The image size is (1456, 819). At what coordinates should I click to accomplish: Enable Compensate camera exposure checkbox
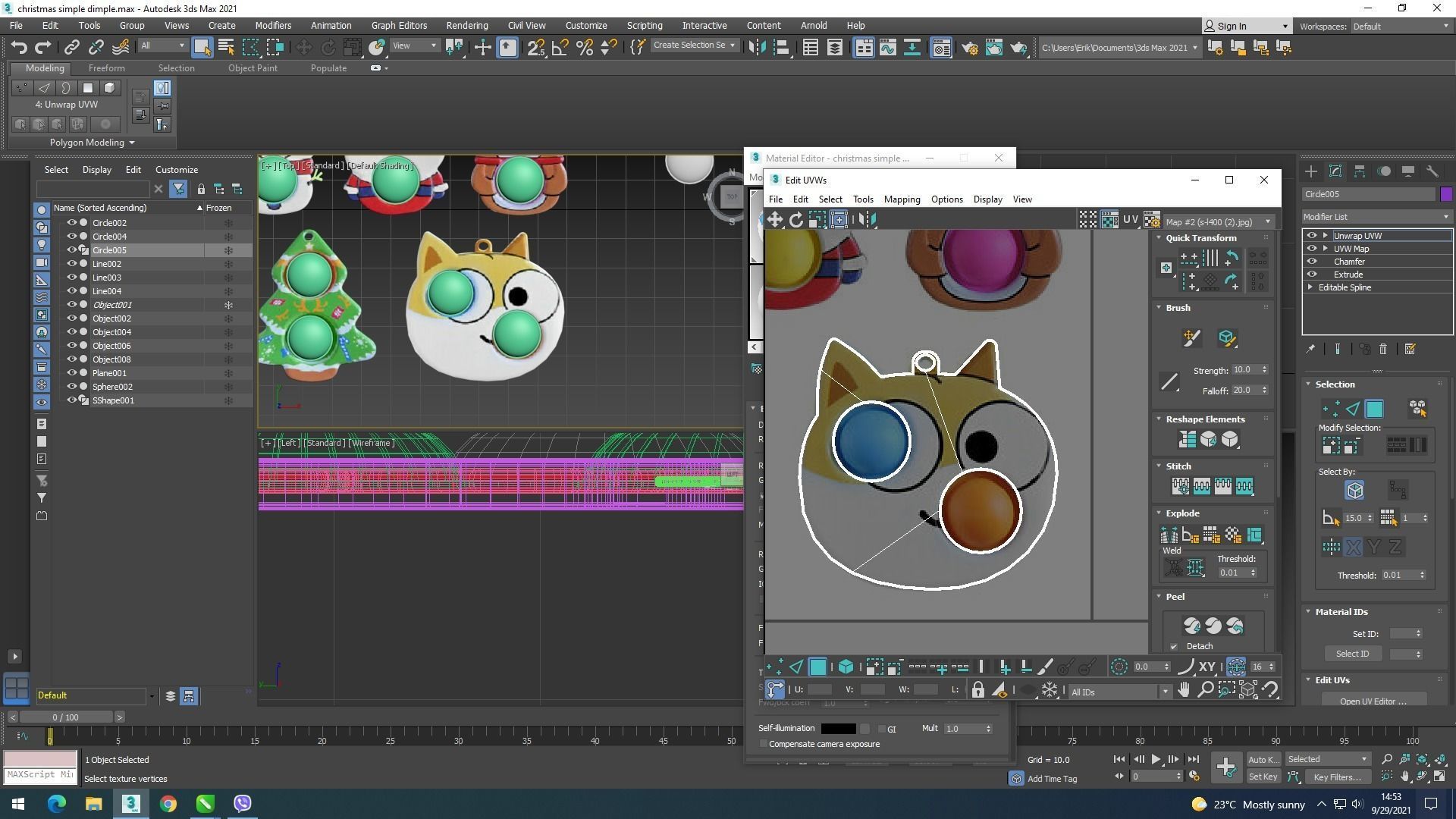pyautogui.click(x=764, y=744)
